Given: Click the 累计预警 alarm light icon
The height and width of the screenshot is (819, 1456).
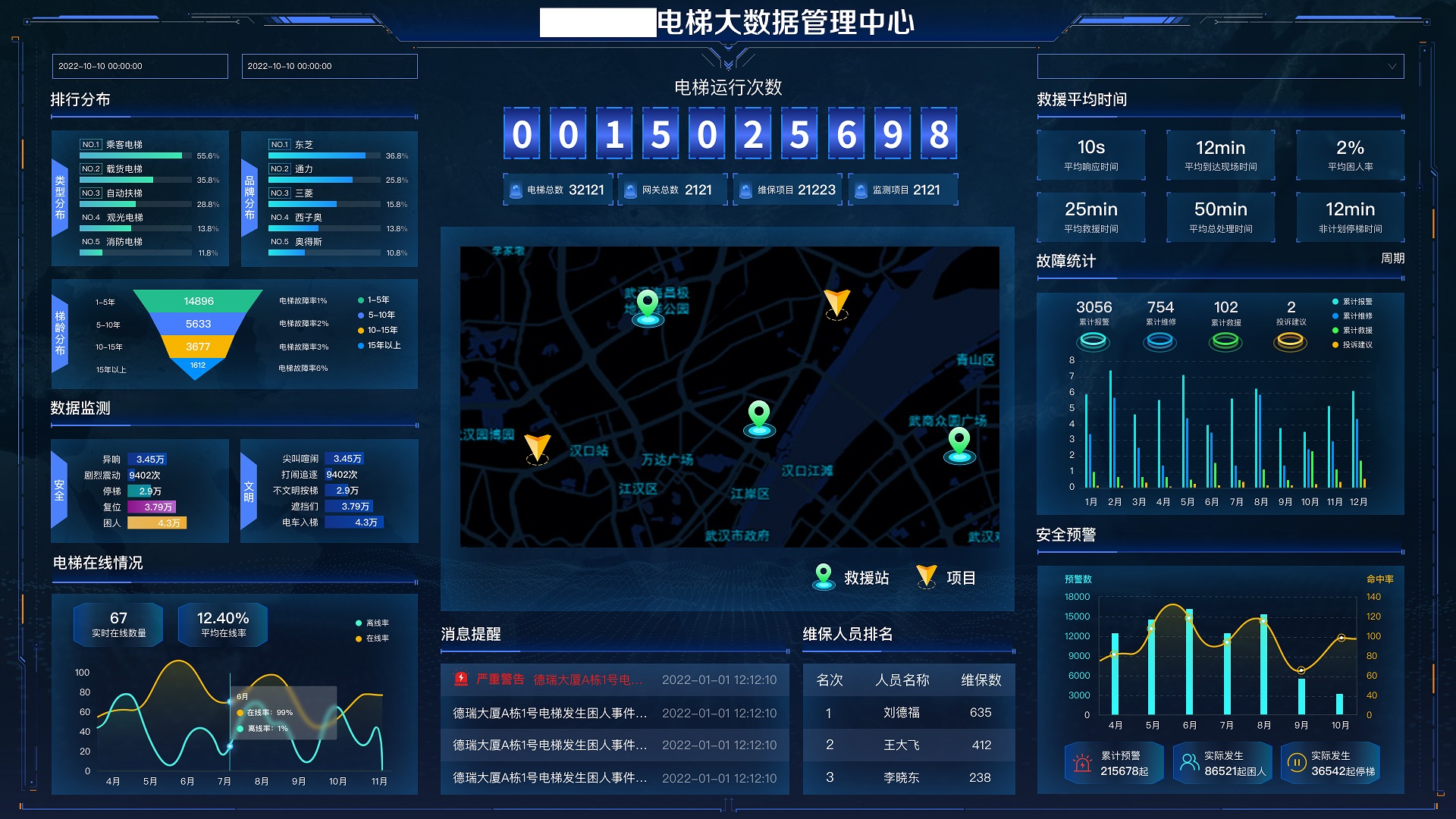Looking at the screenshot, I should click(1082, 763).
